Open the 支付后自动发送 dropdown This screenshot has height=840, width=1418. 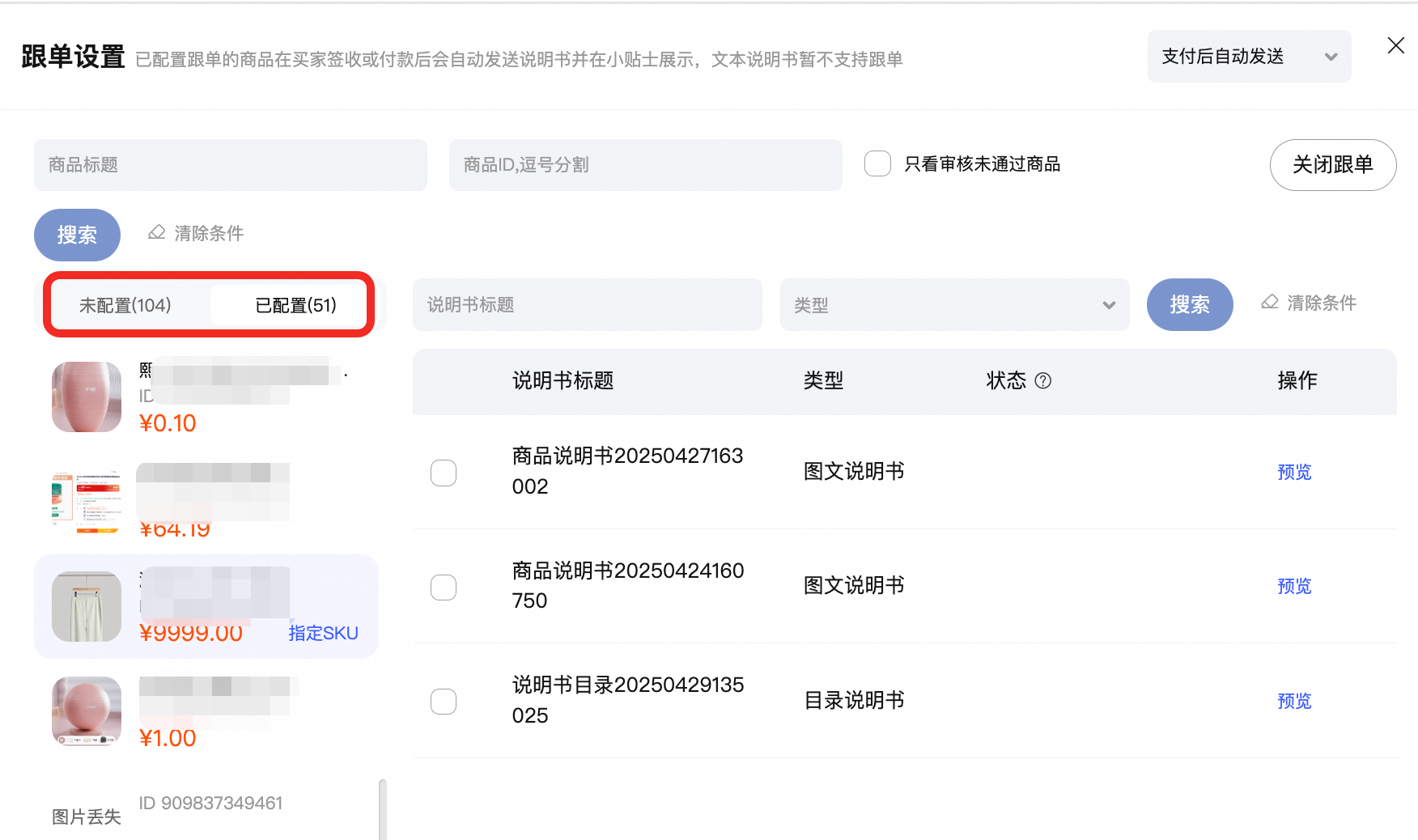click(x=1249, y=57)
